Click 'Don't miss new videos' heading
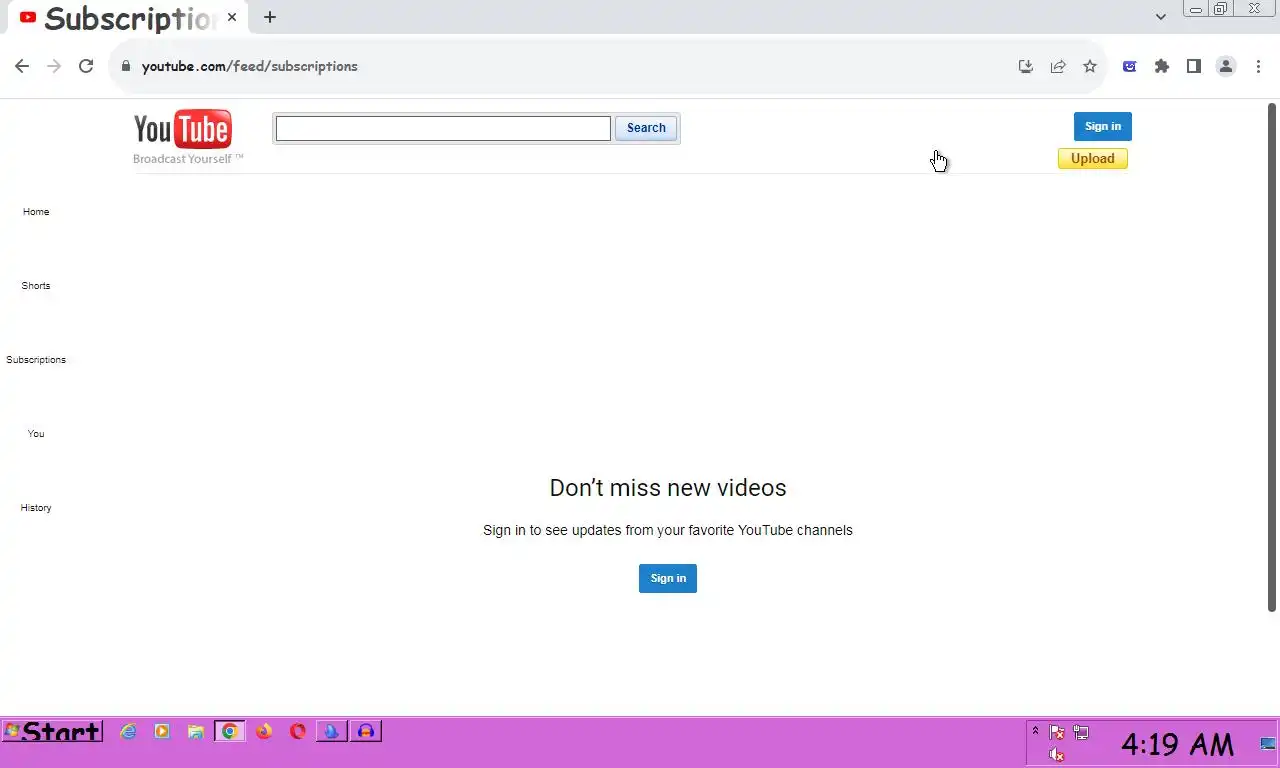The height and width of the screenshot is (768, 1280). tap(668, 488)
